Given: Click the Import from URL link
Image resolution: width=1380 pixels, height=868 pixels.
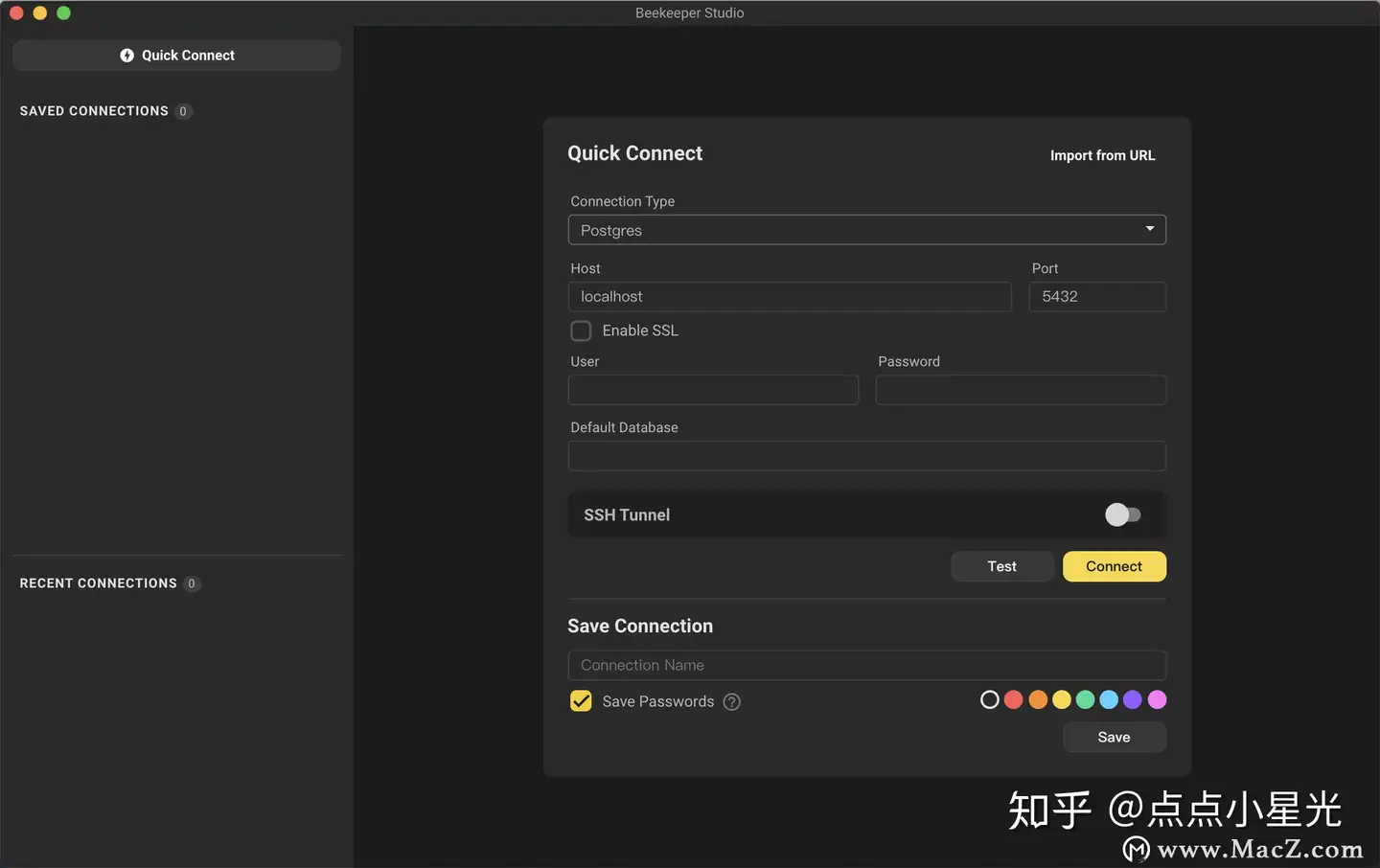Looking at the screenshot, I should (x=1102, y=155).
